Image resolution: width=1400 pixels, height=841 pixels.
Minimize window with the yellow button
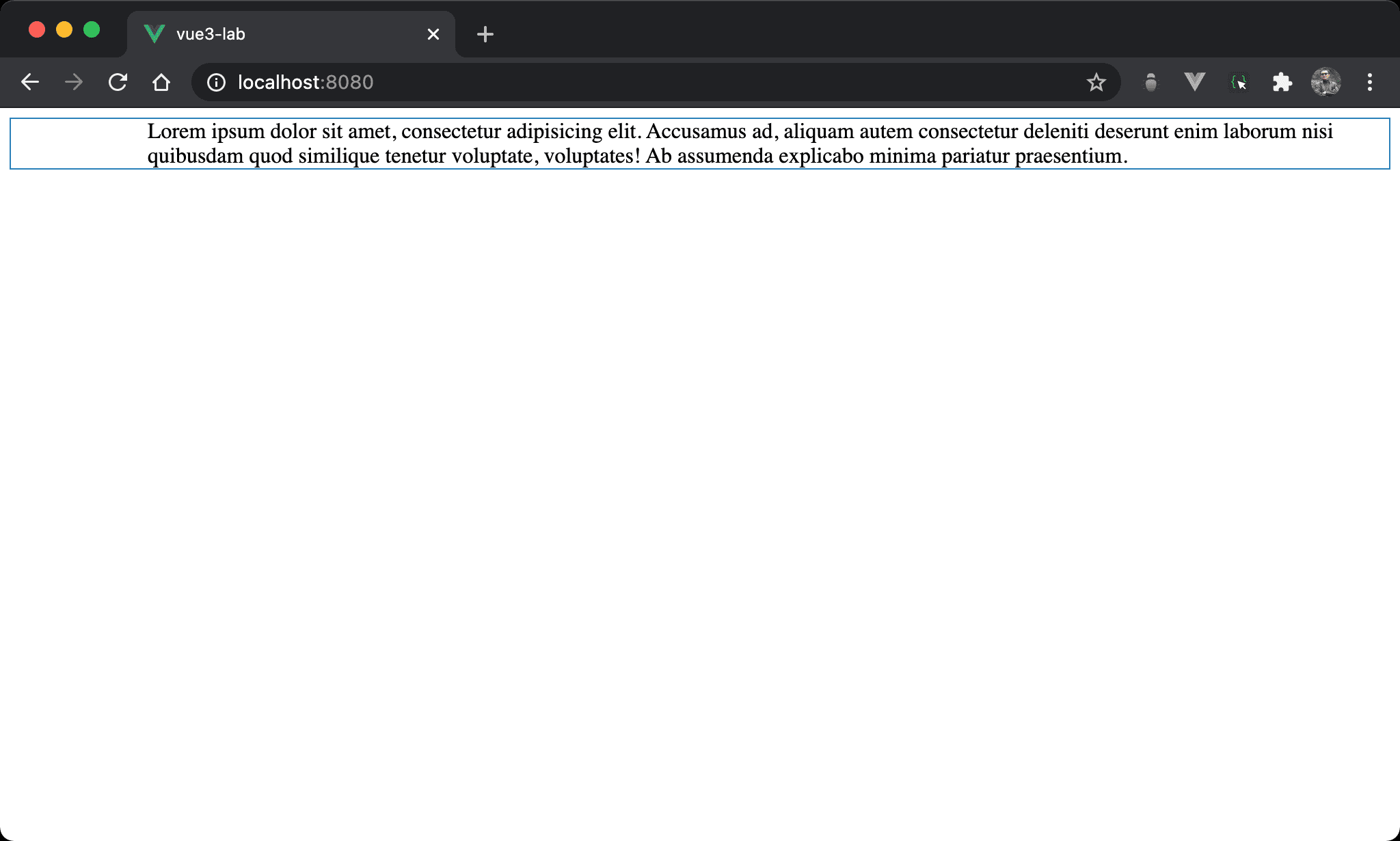(x=64, y=30)
